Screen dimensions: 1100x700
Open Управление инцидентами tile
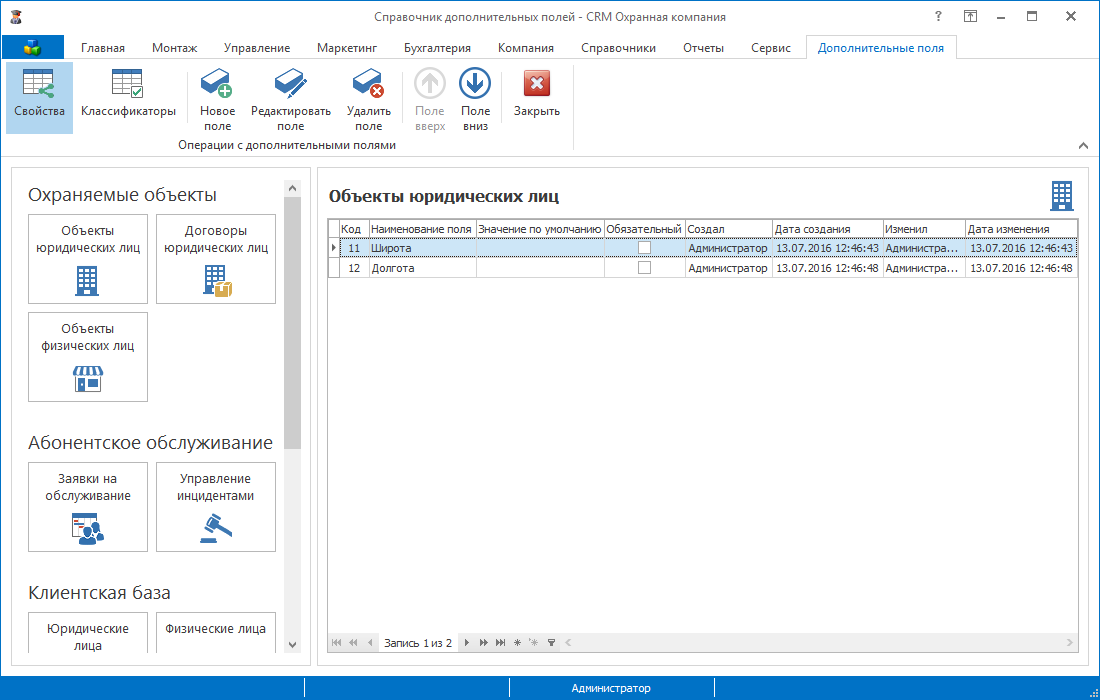tap(215, 506)
